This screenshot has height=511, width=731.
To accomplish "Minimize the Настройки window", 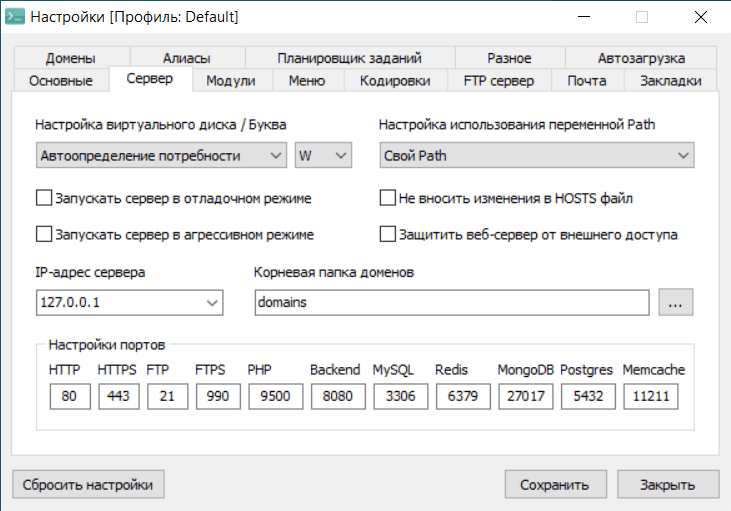I will point(584,17).
